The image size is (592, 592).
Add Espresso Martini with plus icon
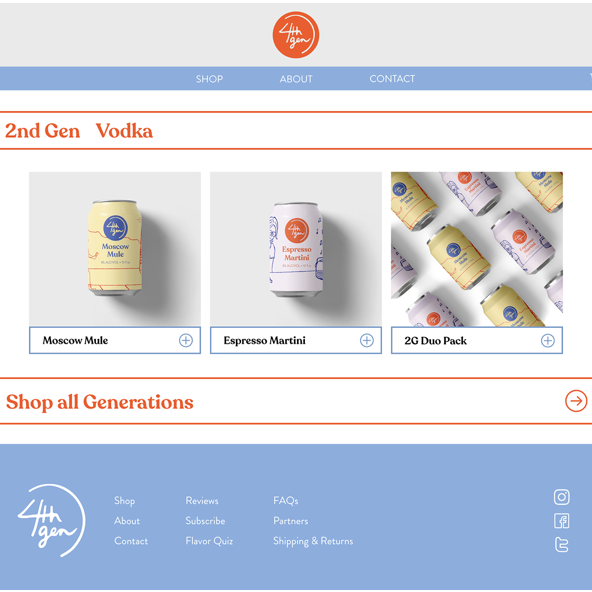pos(367,340)
